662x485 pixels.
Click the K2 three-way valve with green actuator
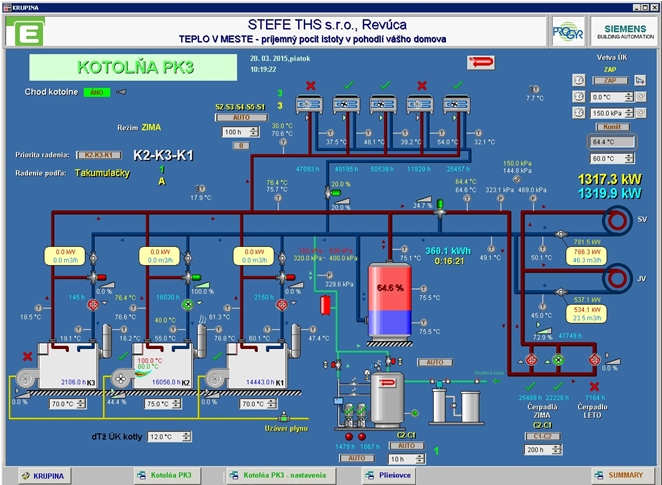coord(191,277)
